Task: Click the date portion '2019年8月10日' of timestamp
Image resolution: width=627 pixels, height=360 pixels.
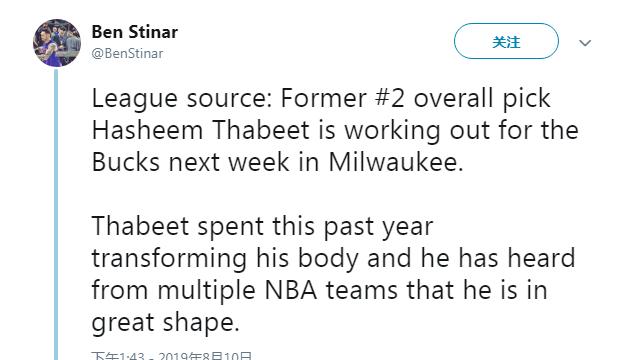Action: pos(206,356)
